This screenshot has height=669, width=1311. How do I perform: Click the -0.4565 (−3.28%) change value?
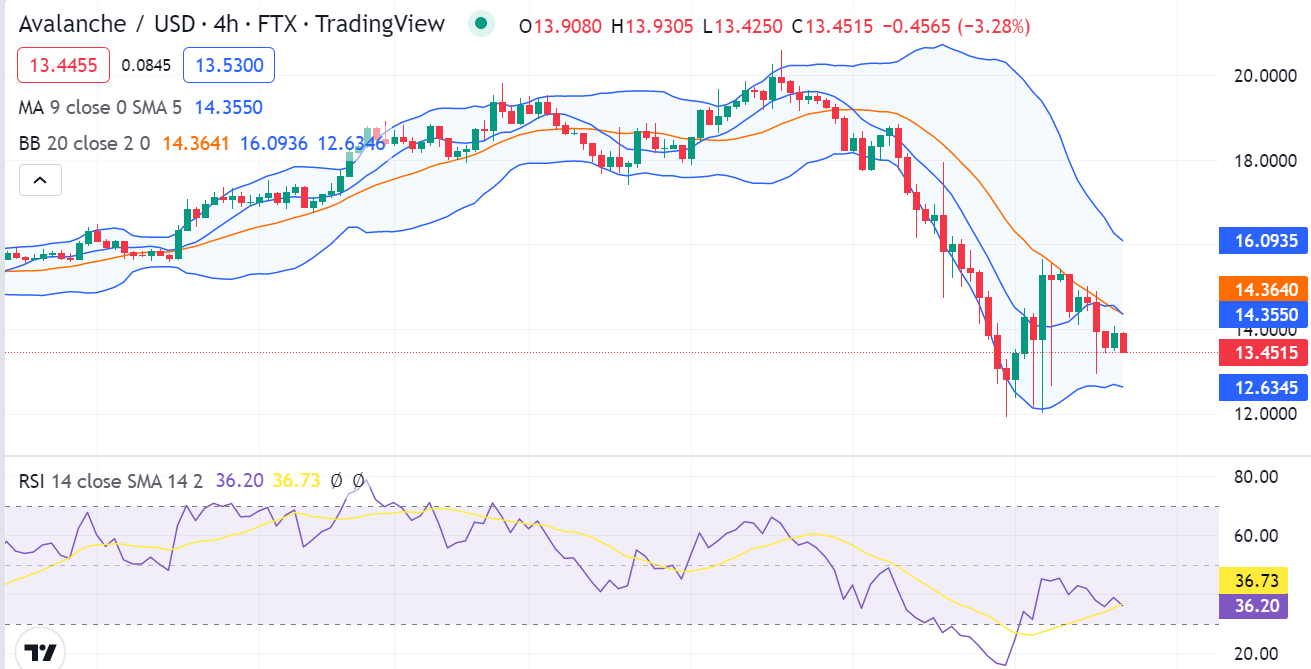[x=953, y=25]
